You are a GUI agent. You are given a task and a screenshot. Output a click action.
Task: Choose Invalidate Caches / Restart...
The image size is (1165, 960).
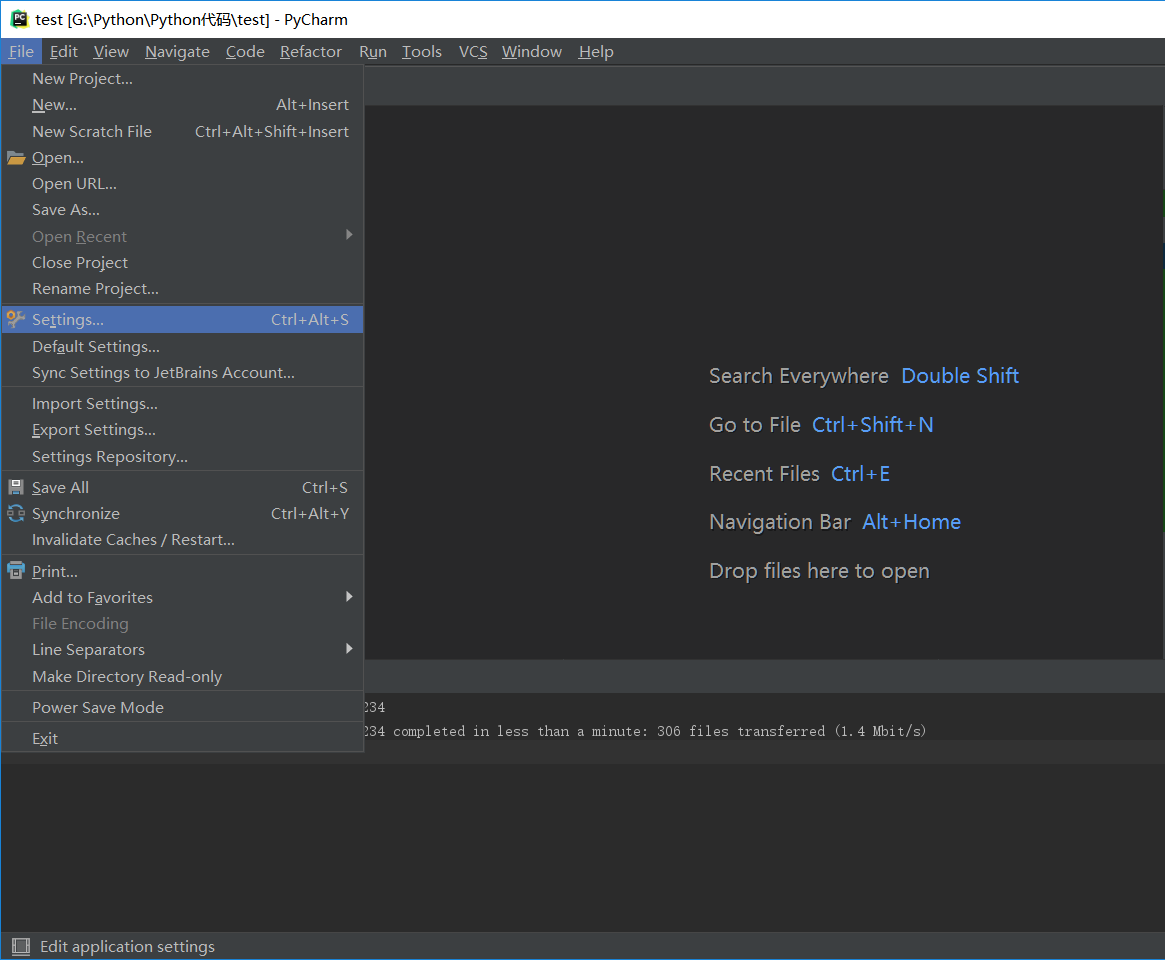click(183, 539)
